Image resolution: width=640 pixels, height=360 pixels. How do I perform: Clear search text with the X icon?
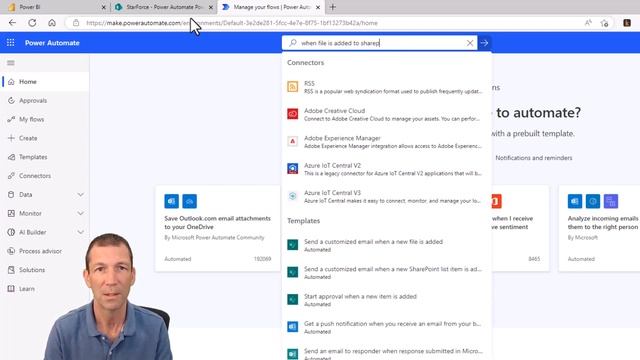[470, 43]
